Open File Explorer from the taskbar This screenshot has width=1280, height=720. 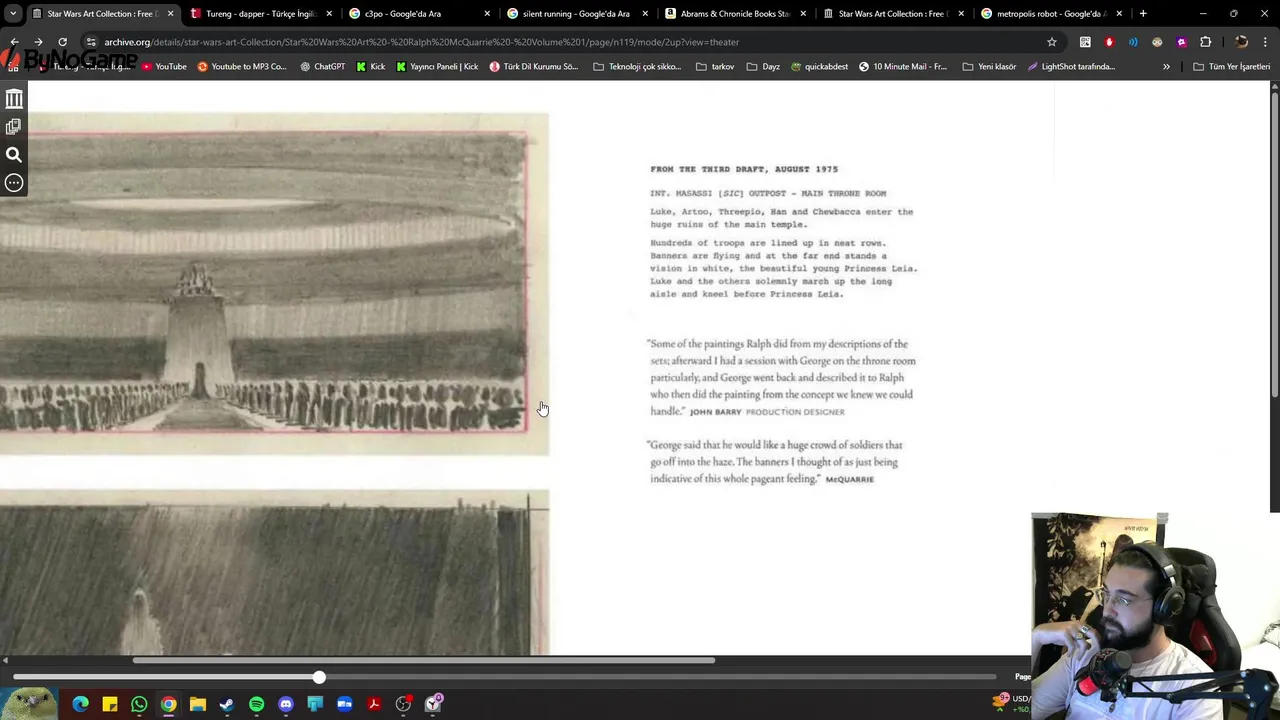[x=198, y=705]
